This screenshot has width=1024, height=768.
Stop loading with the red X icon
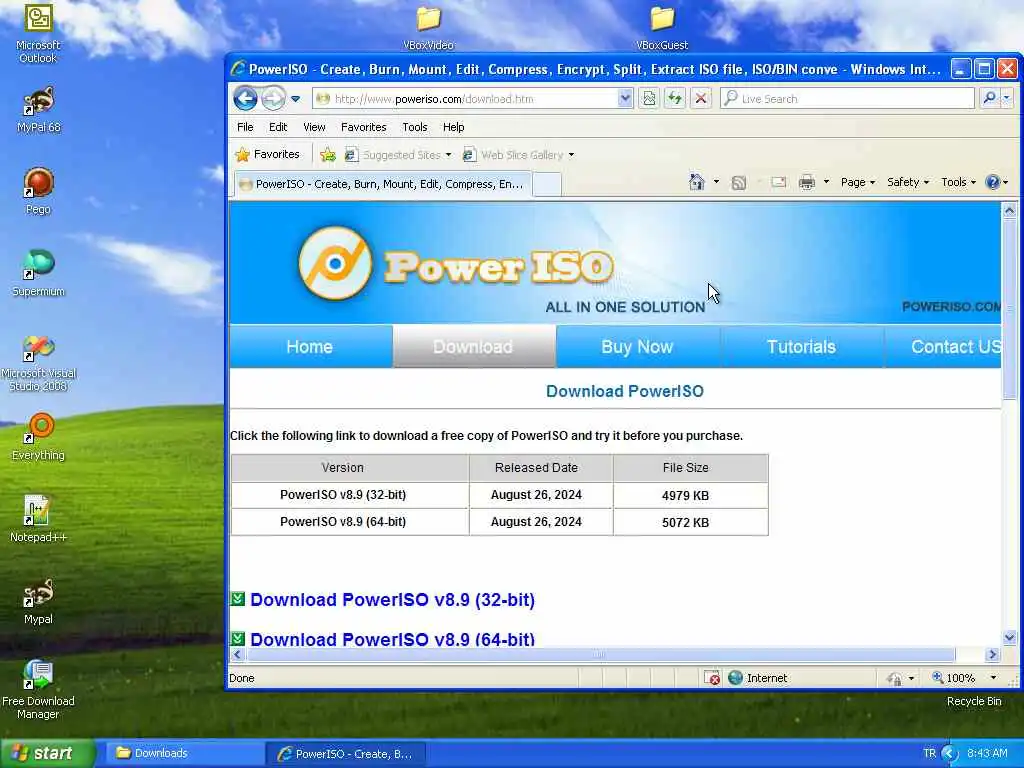tap(701, 99)
